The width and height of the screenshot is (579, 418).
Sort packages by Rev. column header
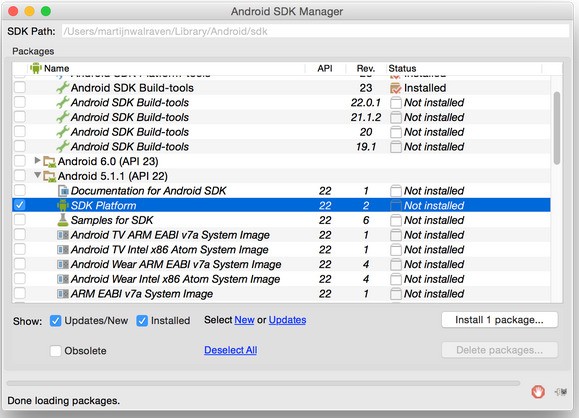click(366, 68)
